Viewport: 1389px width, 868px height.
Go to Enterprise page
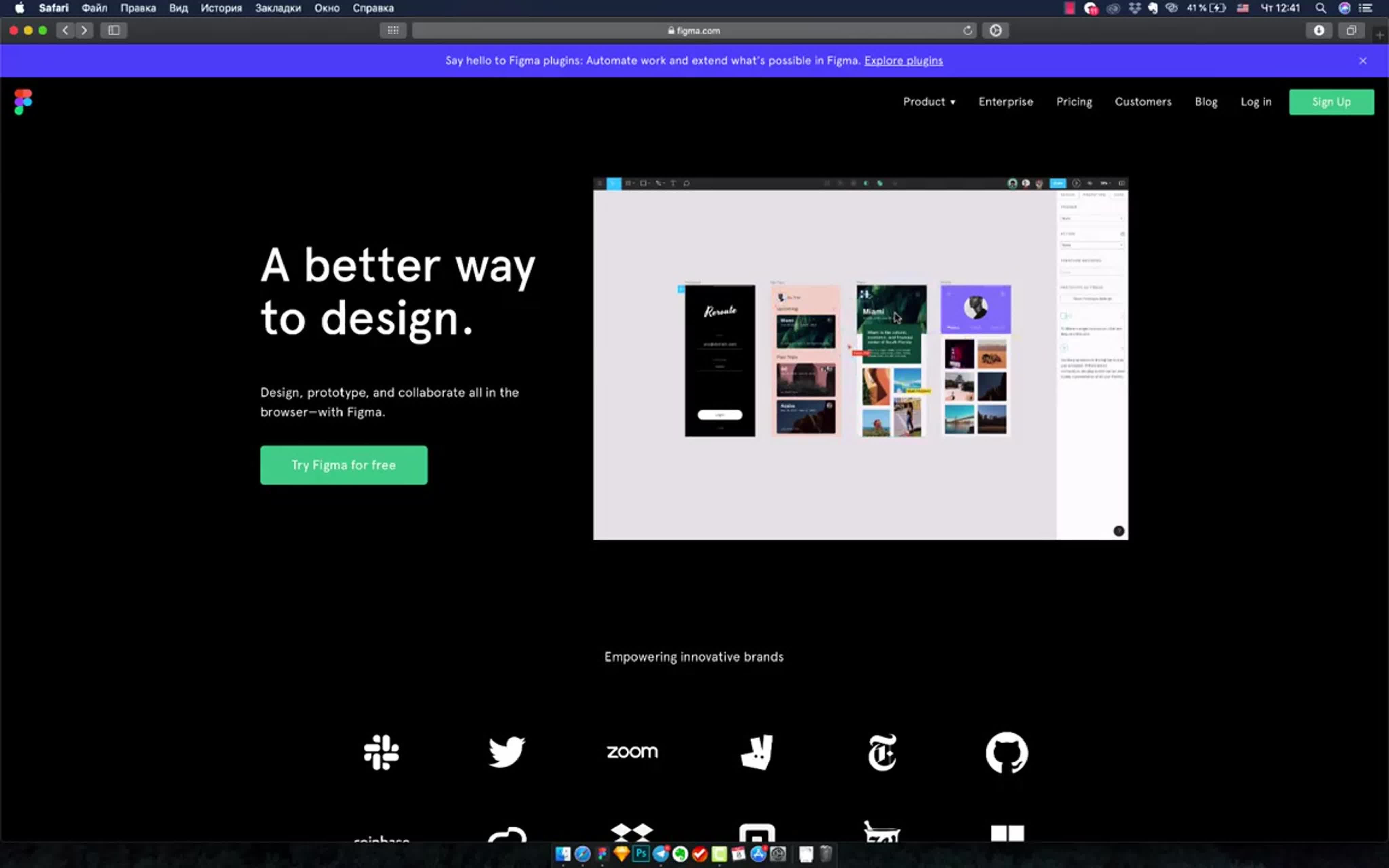point(1005,102)
